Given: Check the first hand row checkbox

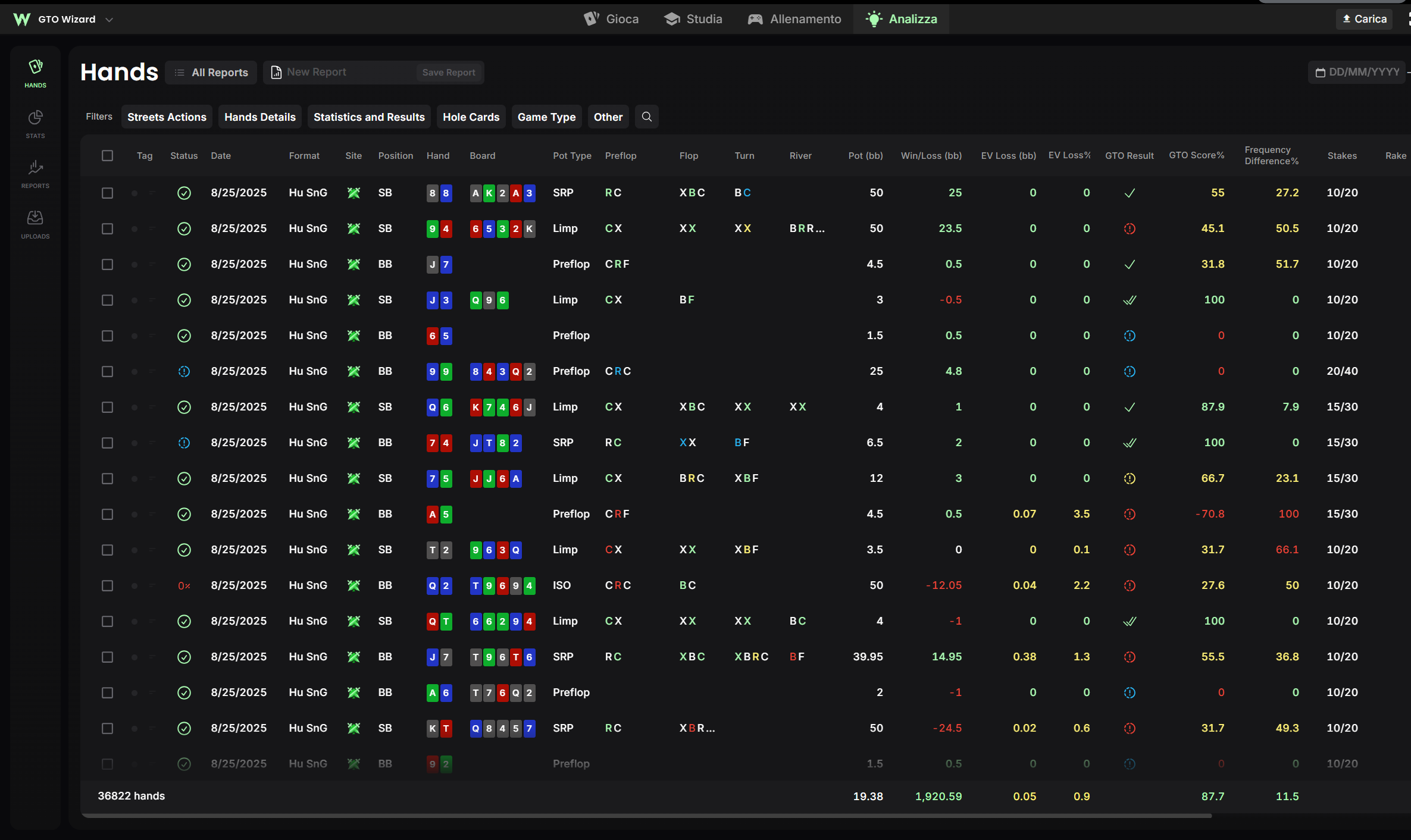Looking at the screenshot, I should click(x=108, y=193).
